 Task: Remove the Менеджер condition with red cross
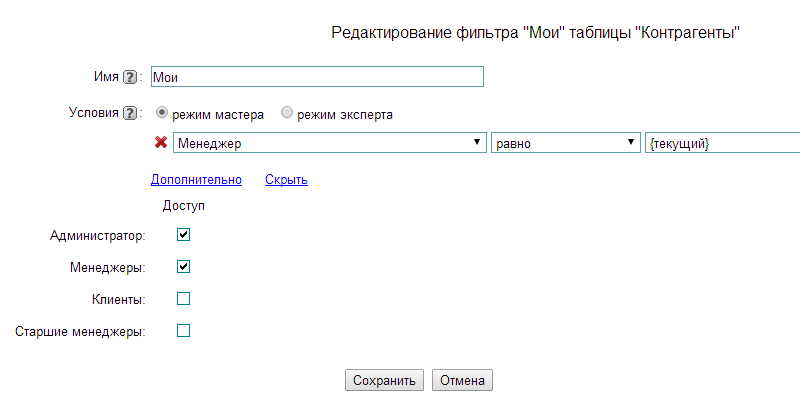point(161,142)
